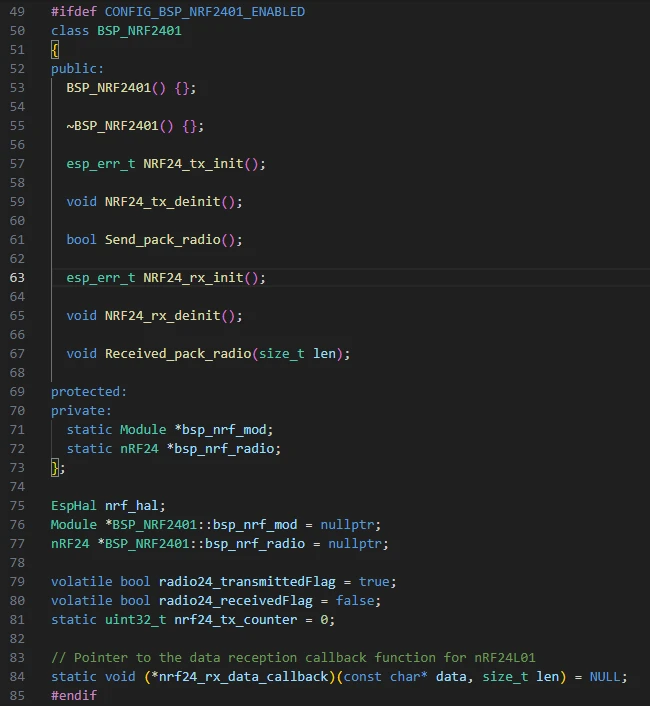Click the CONFIG_BSP_NRF2401_ENABLED macro name
Image resolution: width=650 pixels, height=706 pixels.
pos(204,12)
